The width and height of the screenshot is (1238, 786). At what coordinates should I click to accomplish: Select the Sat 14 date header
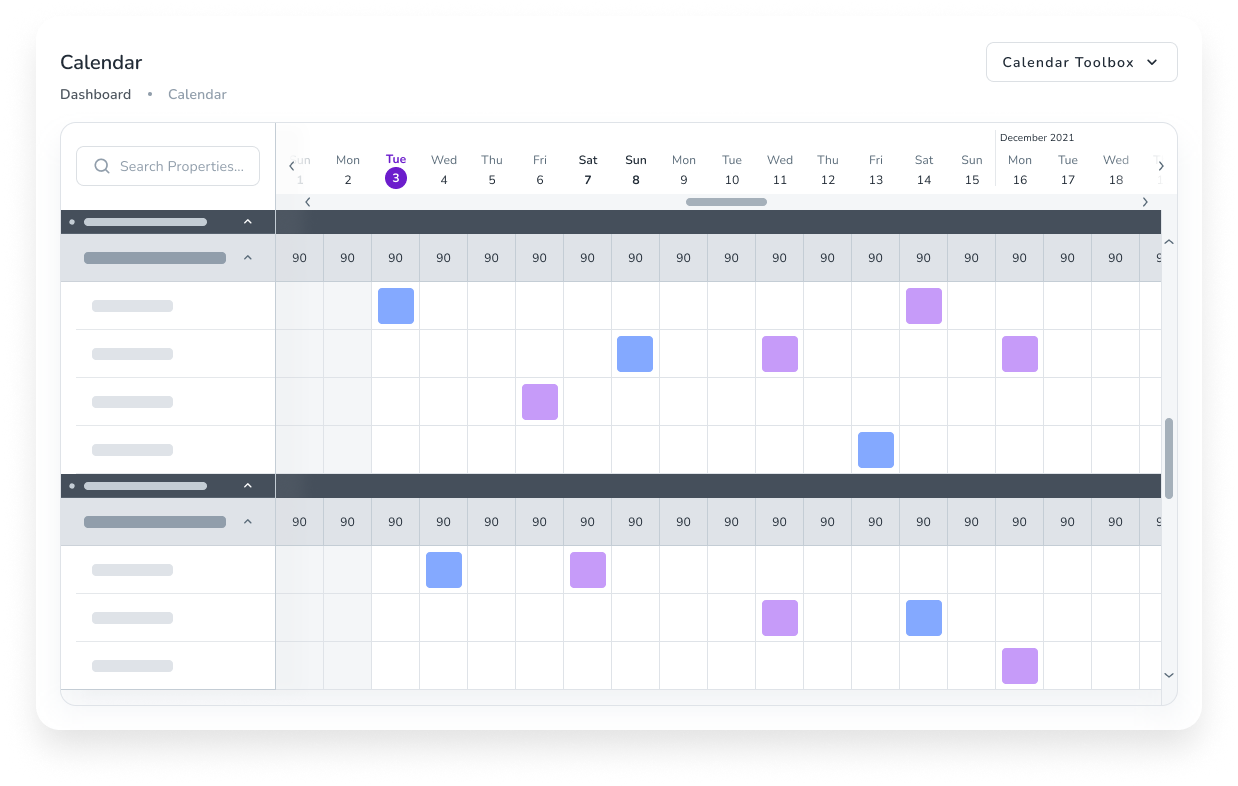[x=924, y=170]
